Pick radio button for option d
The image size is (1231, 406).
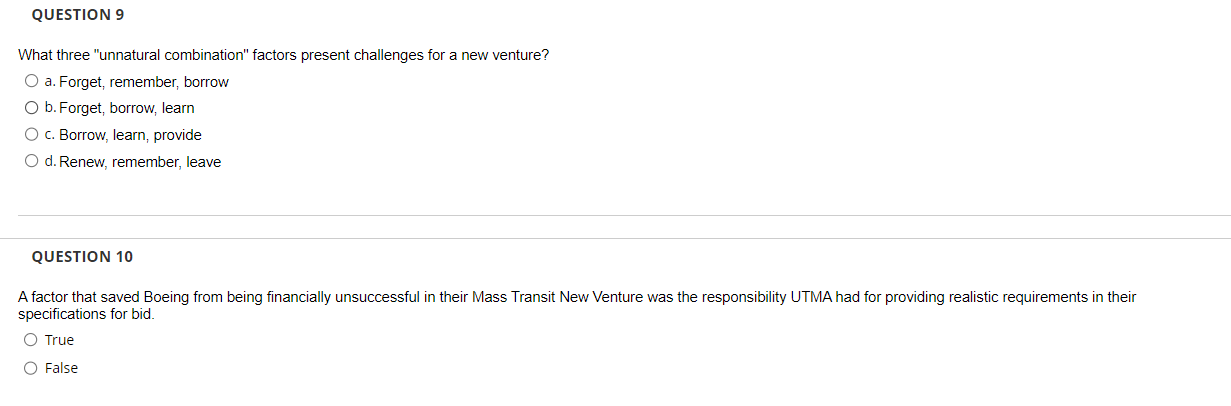coord(32,162)
